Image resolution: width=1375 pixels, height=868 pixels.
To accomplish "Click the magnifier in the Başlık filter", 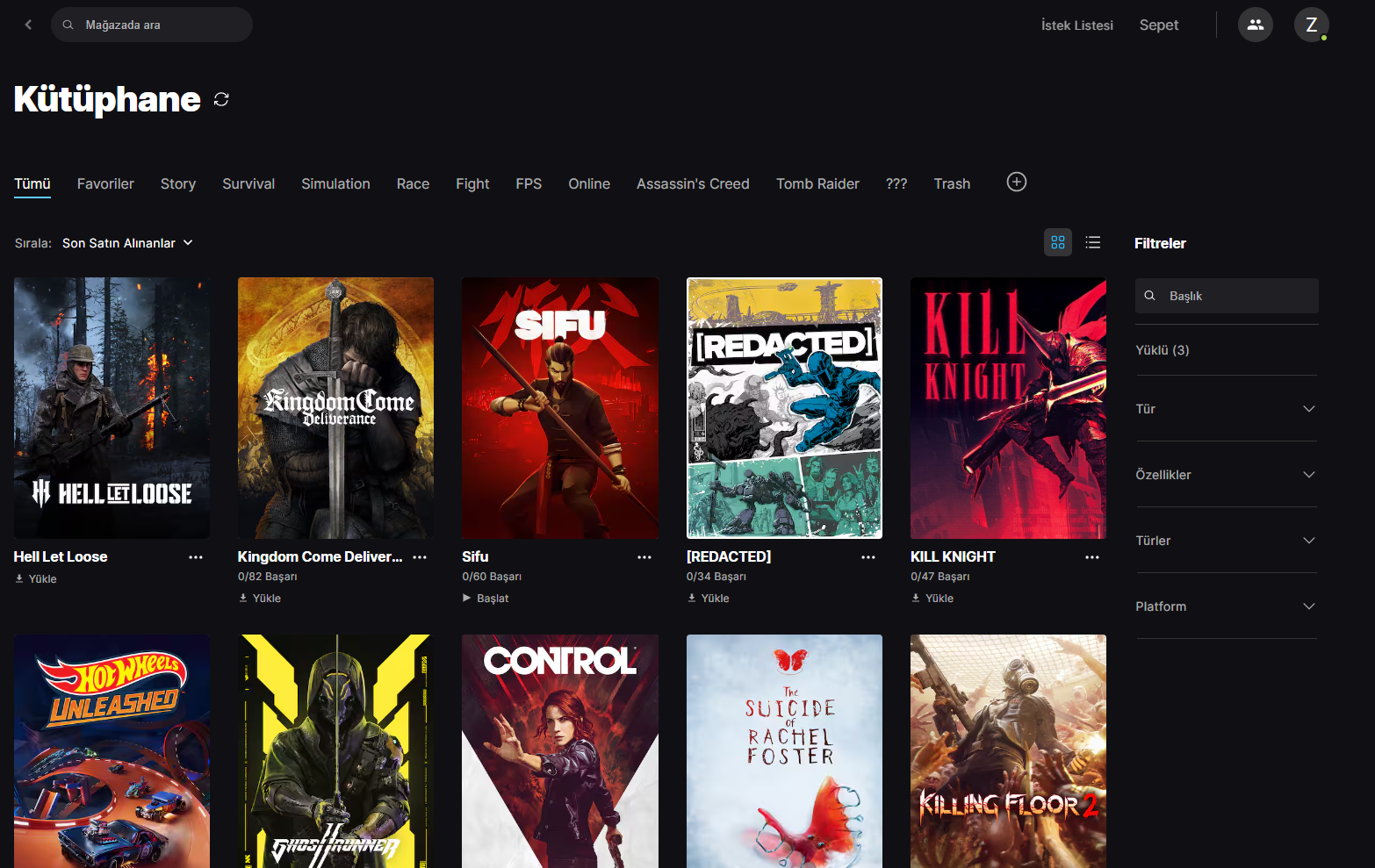I will point(1149,296).
